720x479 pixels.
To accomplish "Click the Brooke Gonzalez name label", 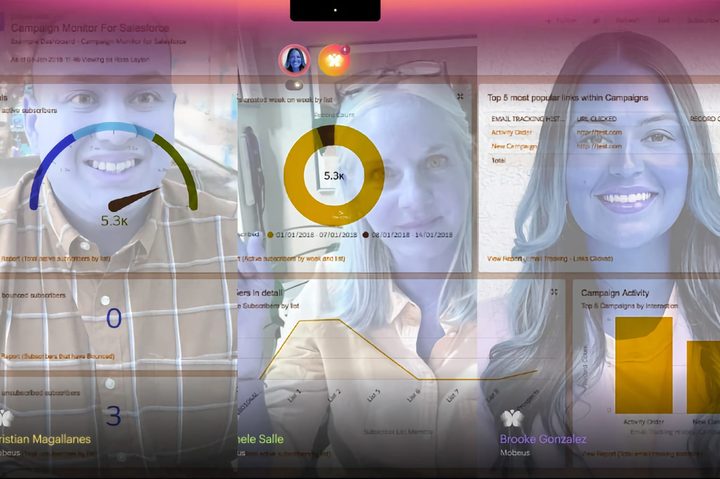I will pyautogui.click(x=543, y=439).
